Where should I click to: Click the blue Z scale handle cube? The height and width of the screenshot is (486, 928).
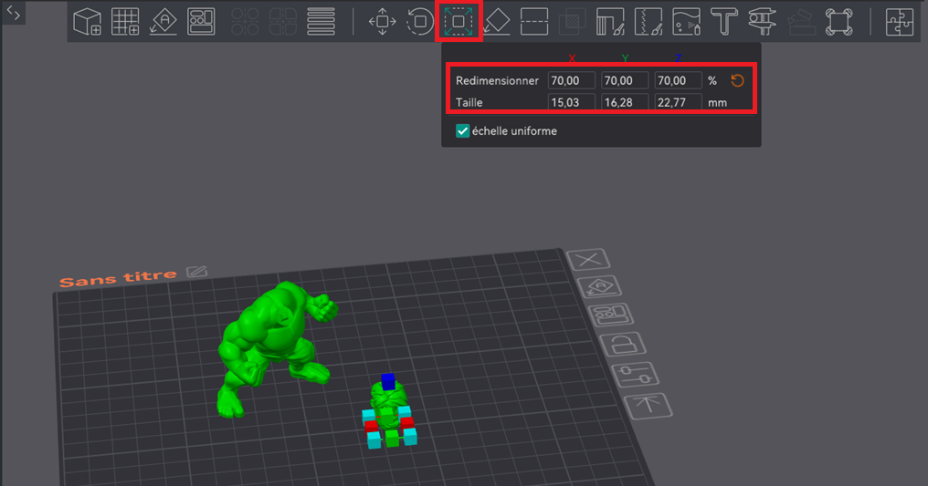(x=388, y=381)
